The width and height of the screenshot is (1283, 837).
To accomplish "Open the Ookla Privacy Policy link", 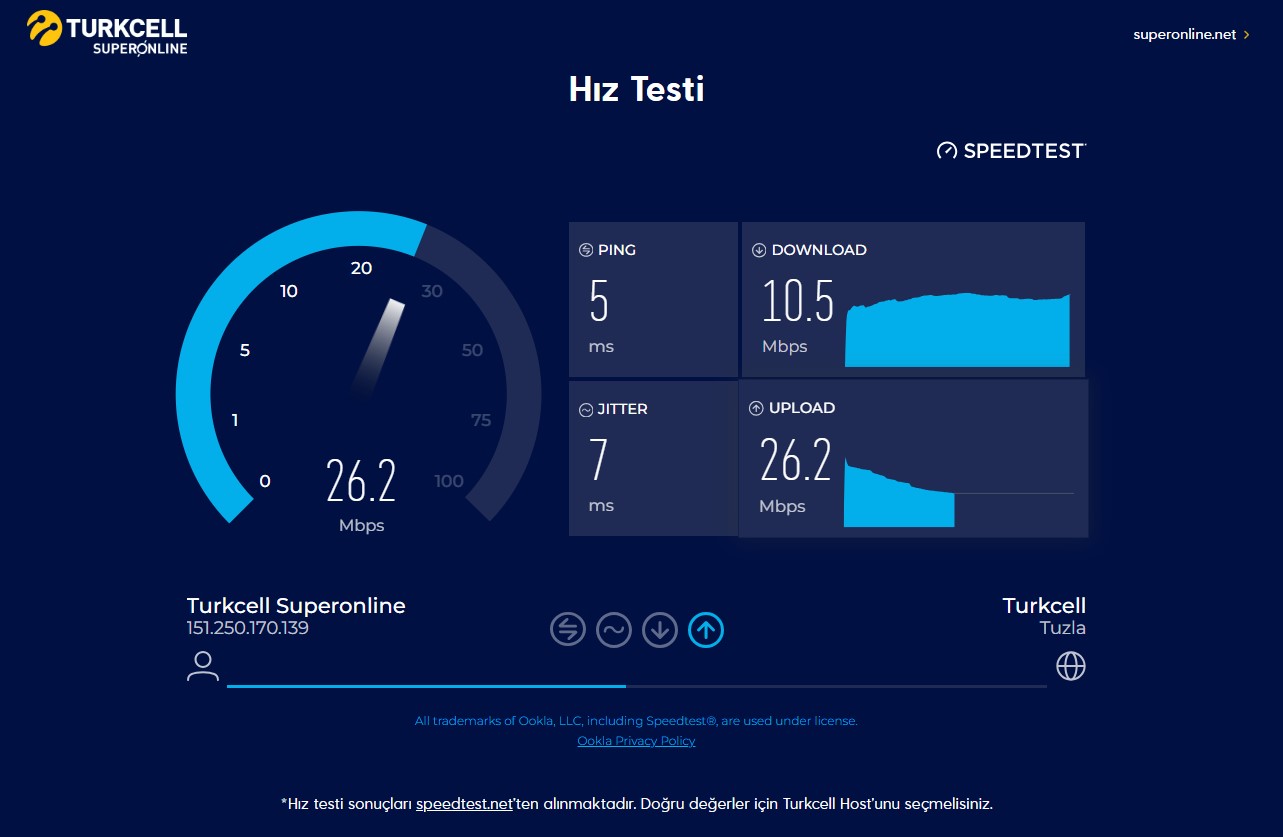I will [x=636, y=741].
